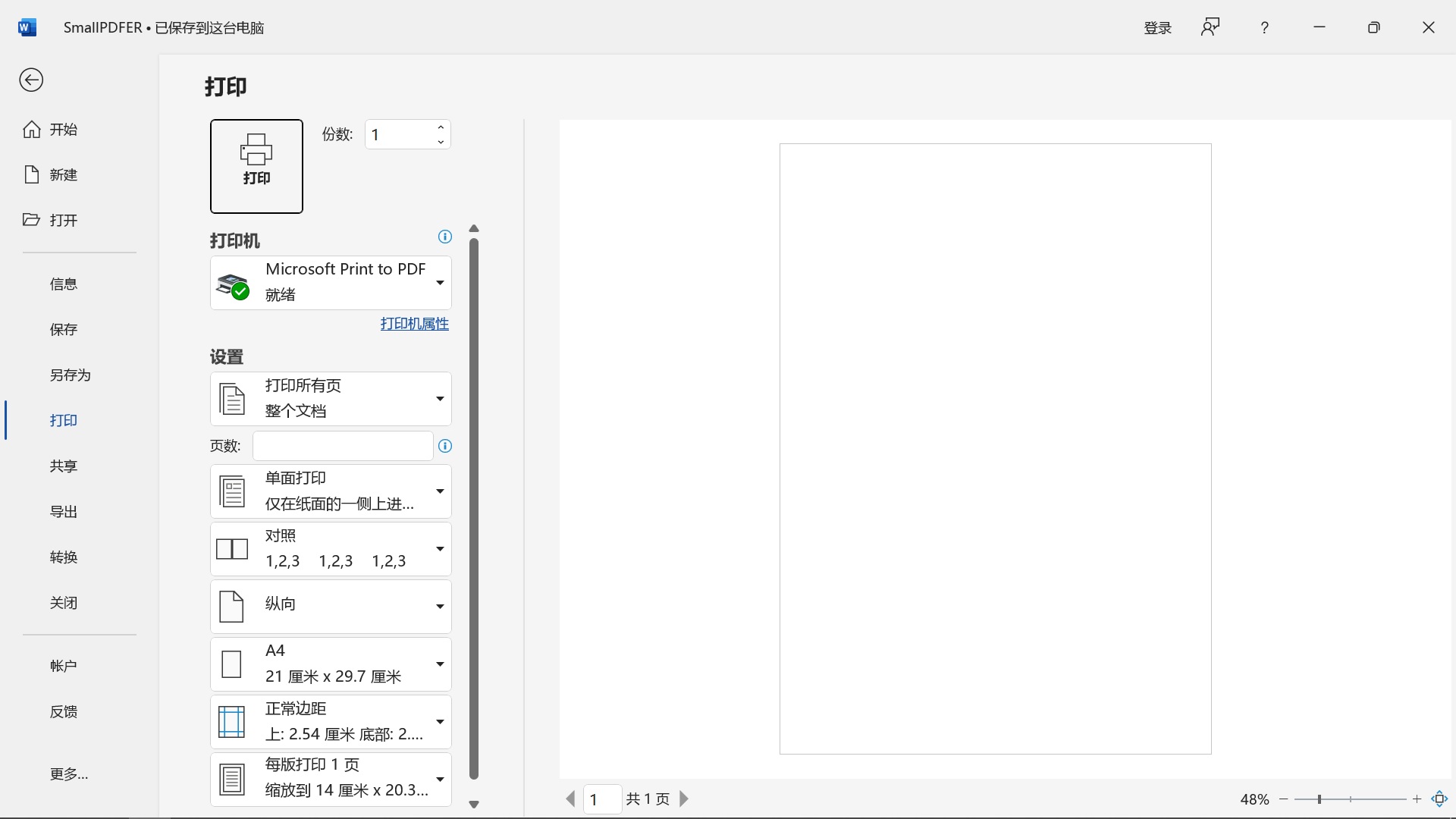Open the 纵向 orientation dropdown
This screenshot has width=1456, height=819.
coord(331,606)
